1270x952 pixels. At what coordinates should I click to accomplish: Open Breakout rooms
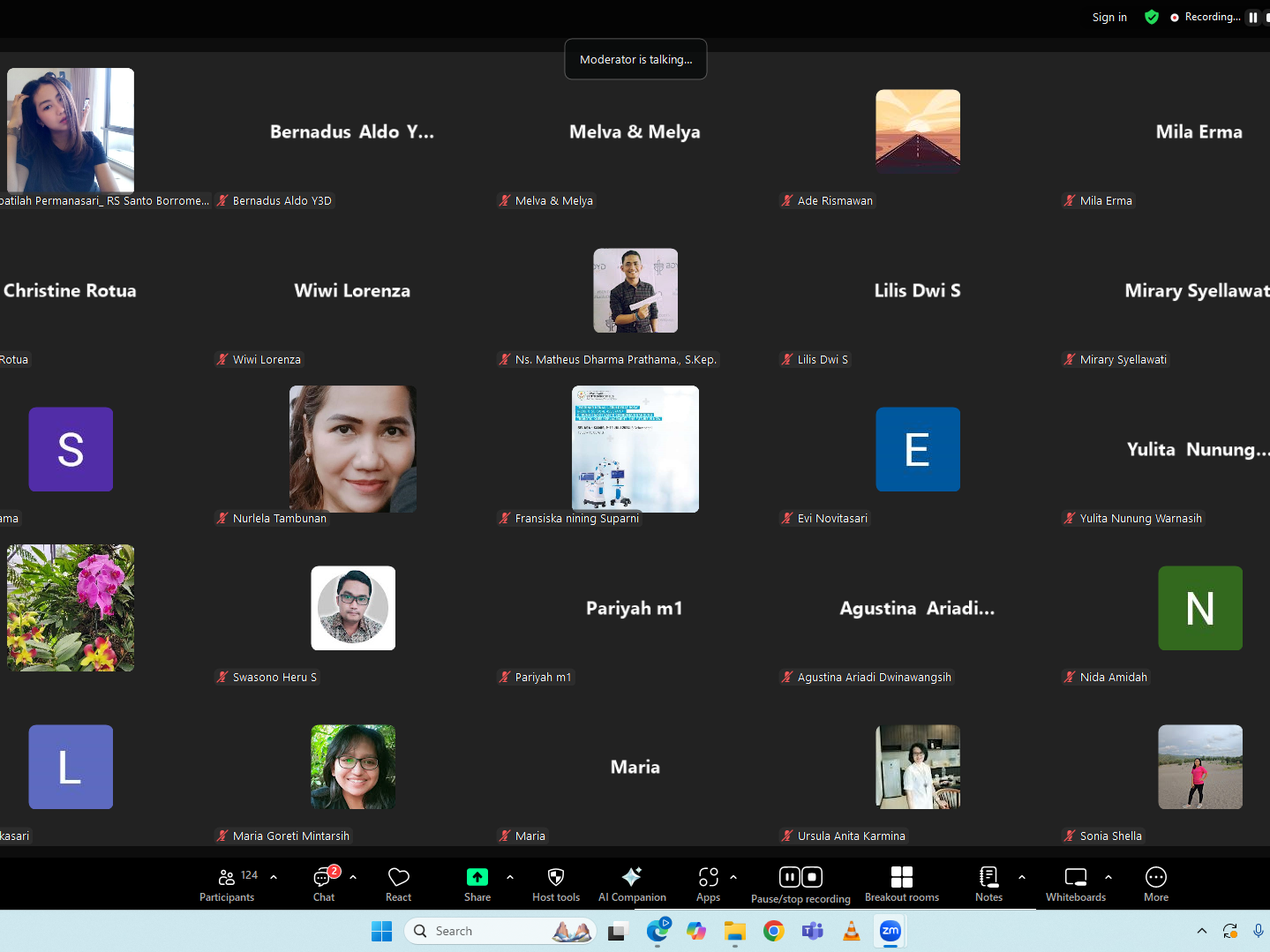tap(901, 884)
